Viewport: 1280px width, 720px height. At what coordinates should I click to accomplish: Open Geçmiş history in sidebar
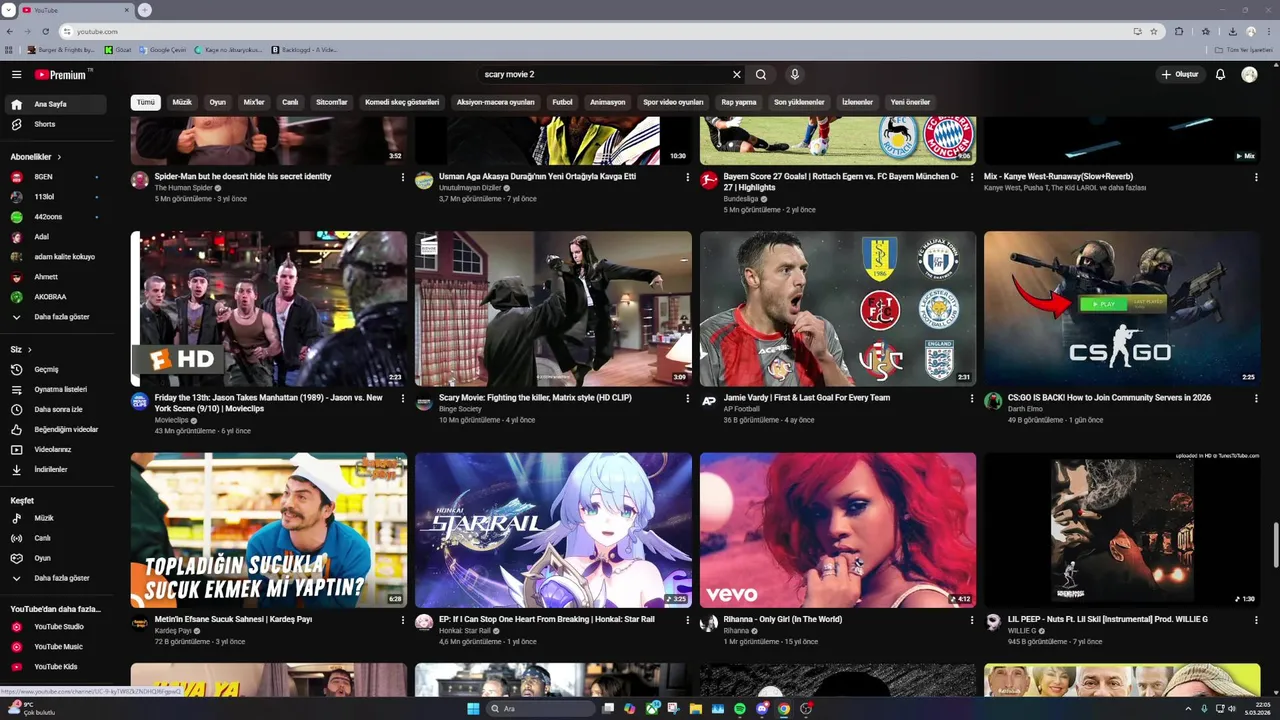57,369
